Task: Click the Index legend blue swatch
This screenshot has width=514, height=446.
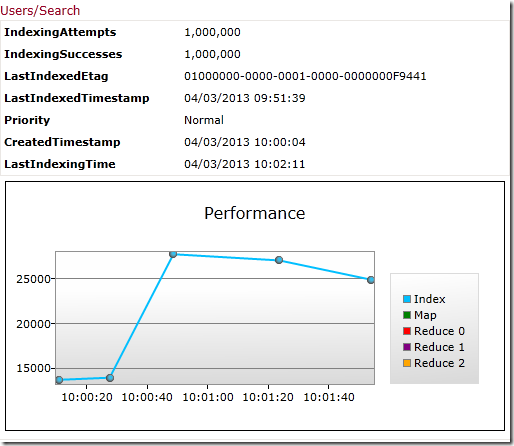Action: (407, 299)
